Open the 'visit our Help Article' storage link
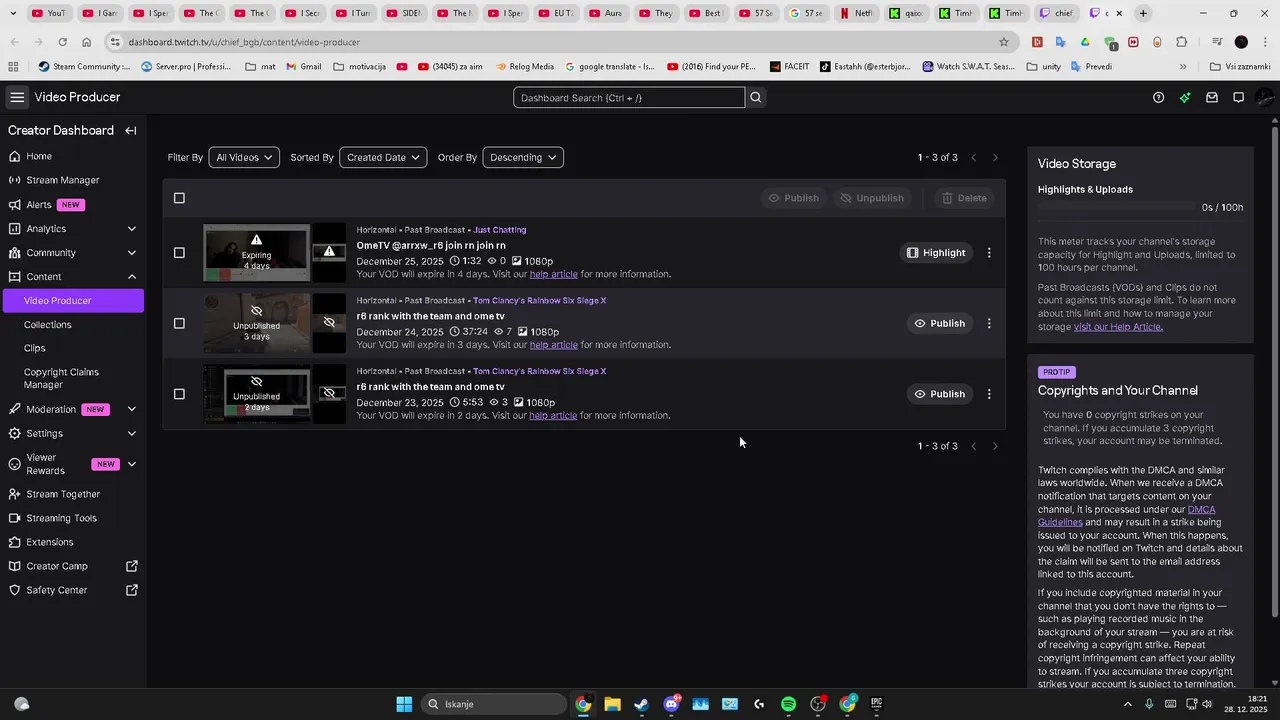 coord(1118,327)
